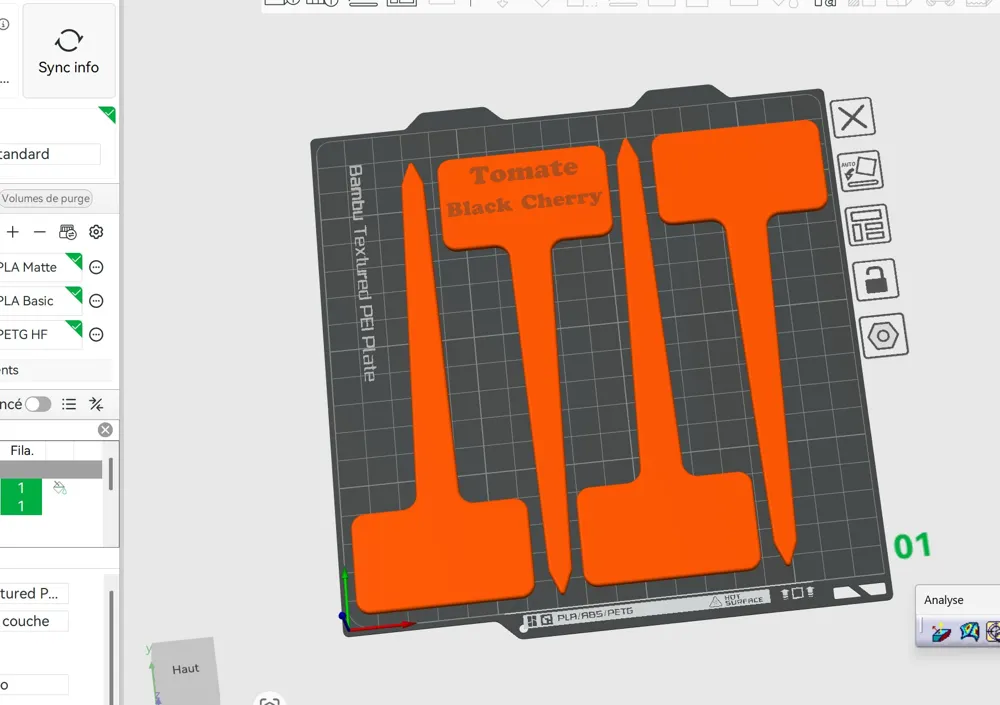1000x705 pixels.
Task: Arrange objects on the plate
Action: (867, 225)
